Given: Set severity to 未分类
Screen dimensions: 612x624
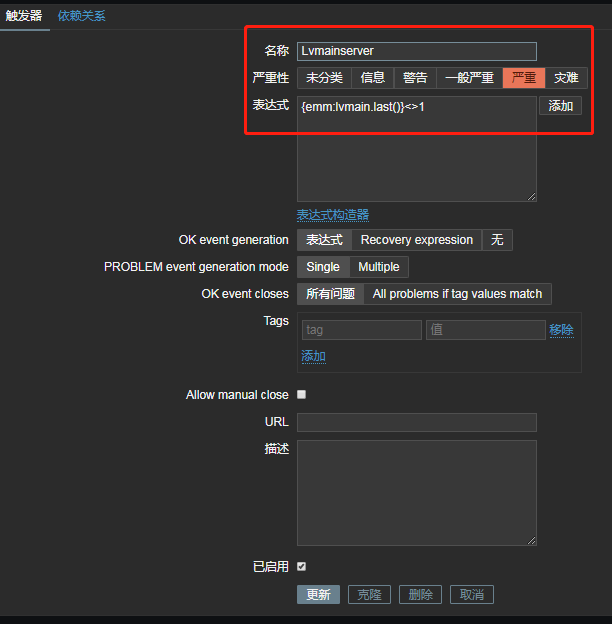Looking at the screenshot, I should (x=324, y=78).
